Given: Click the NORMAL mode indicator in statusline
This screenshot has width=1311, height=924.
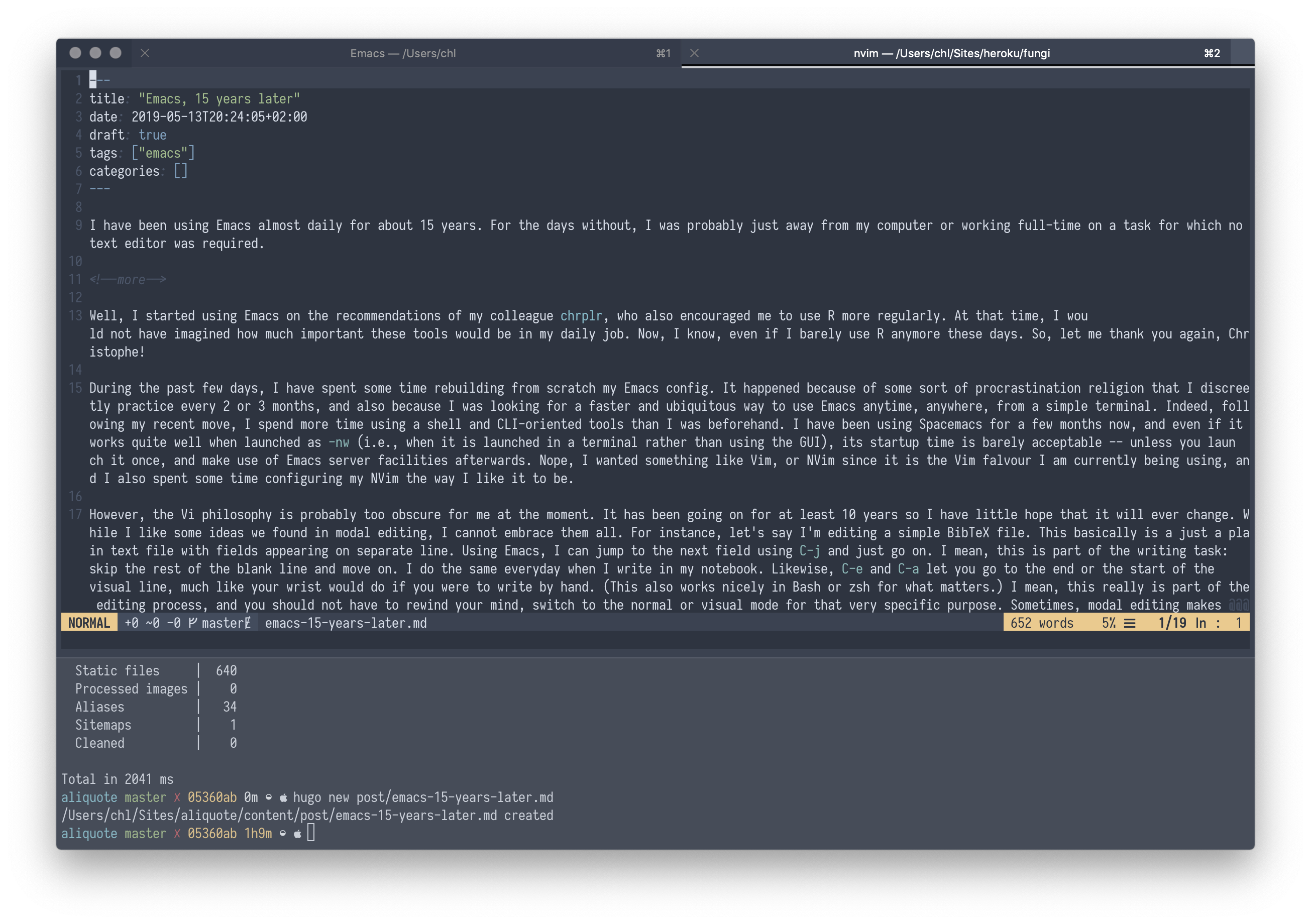Looking at the screenshot, I should coord(89,623).
